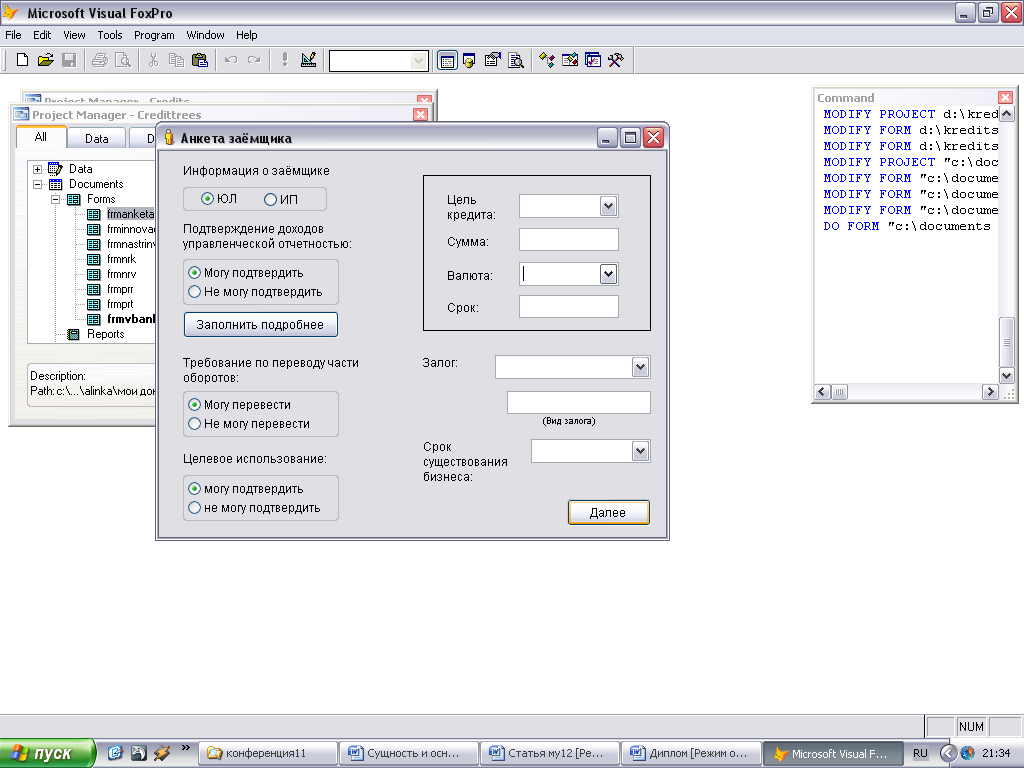
Task: Click the Redo toolbar icon
Action: coord(254,60)
